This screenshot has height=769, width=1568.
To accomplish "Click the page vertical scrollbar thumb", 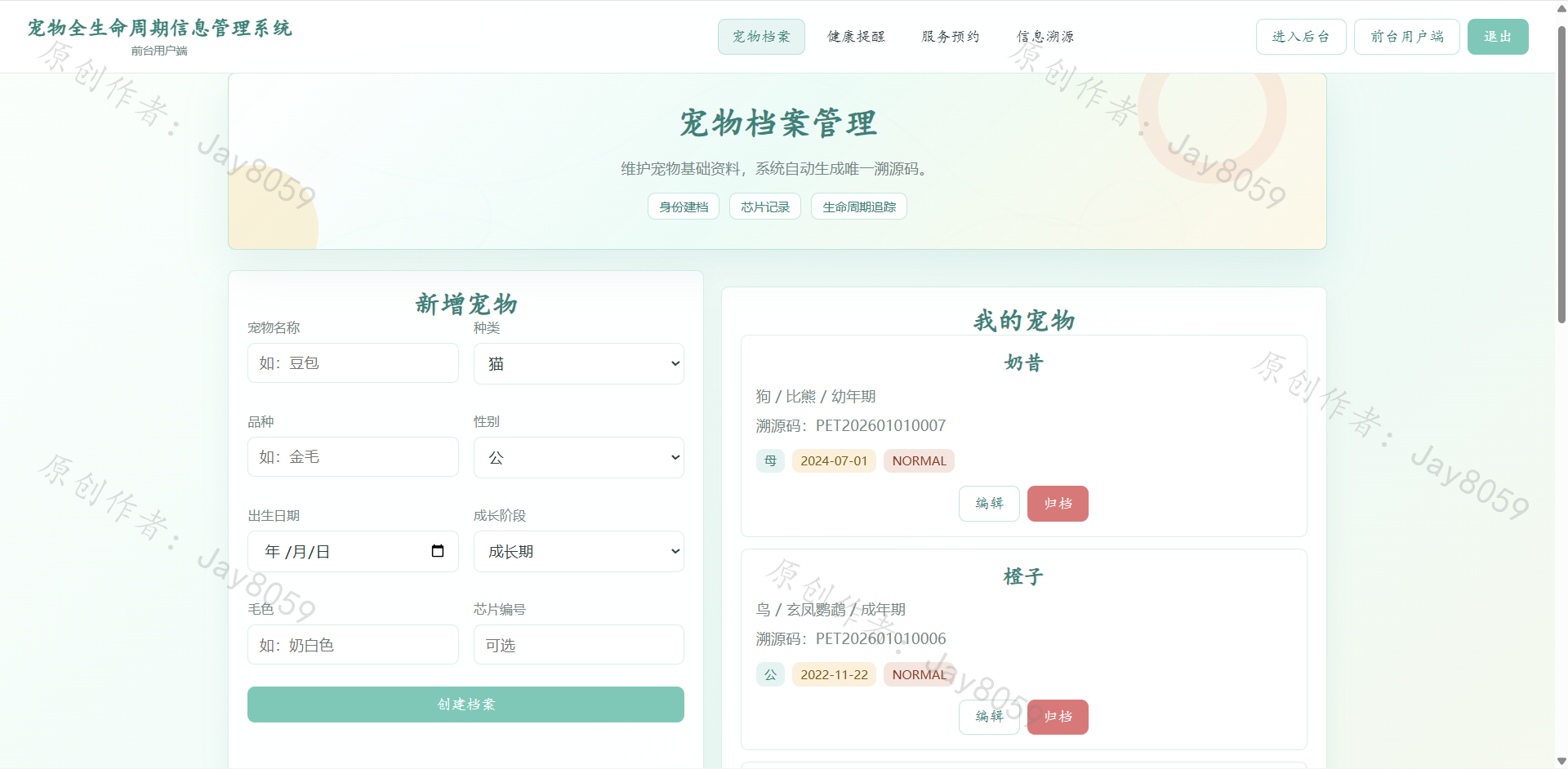I will 1561,176.
